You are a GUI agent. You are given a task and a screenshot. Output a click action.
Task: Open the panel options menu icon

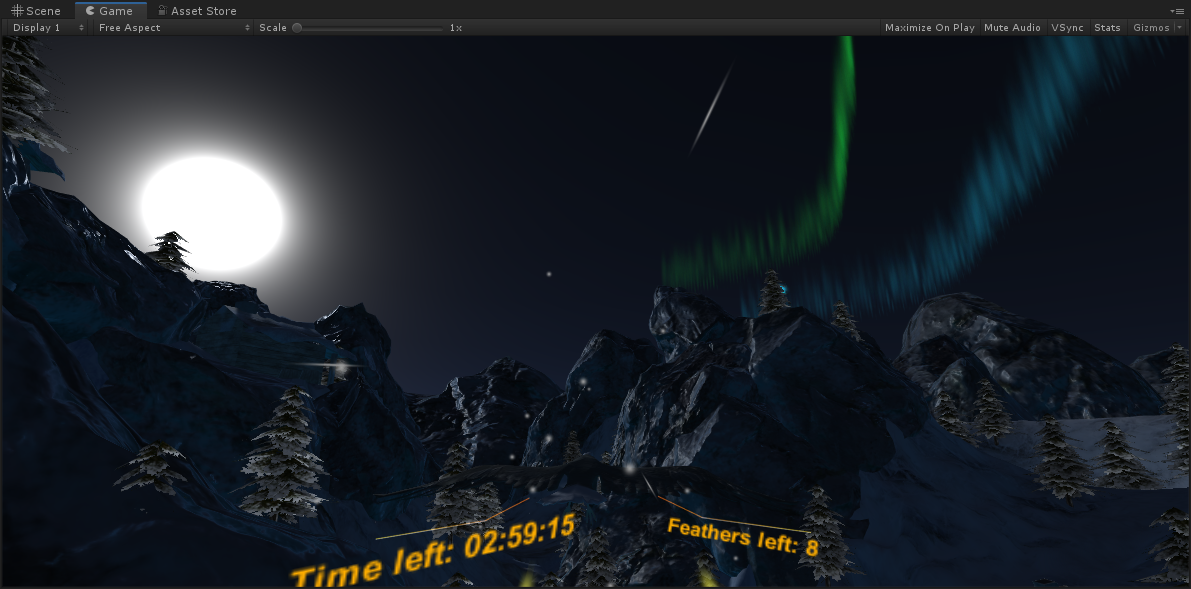coord(1177,10)
